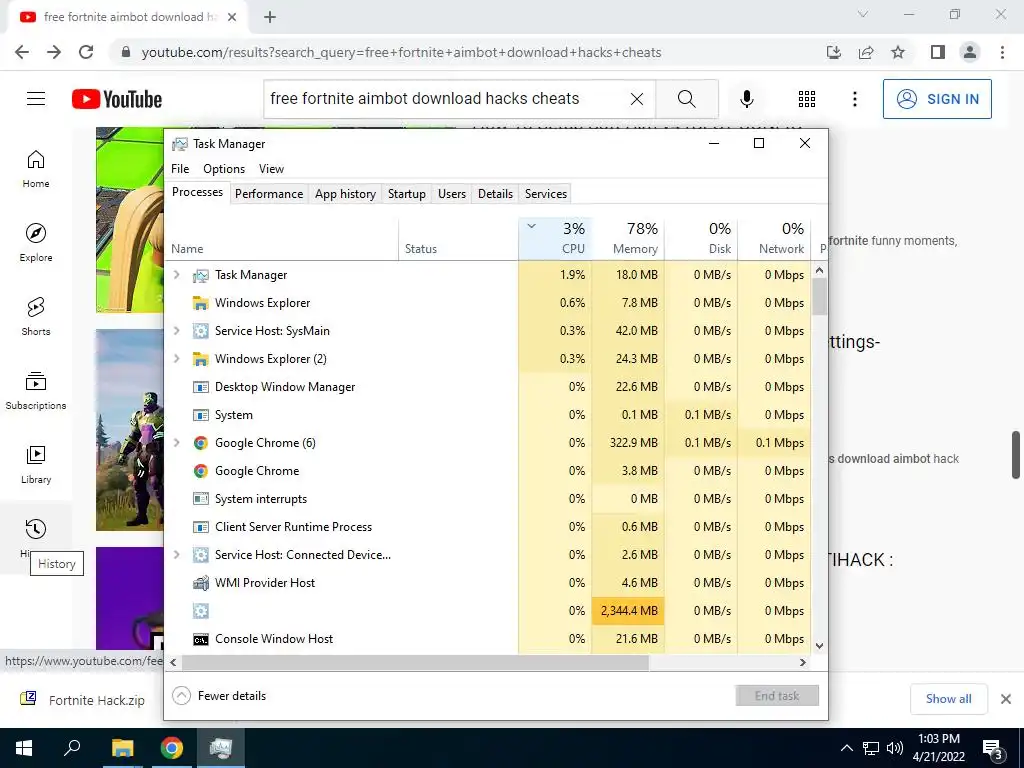Screen dimensions: 1024x768
Task: Click Task Manager vertical scrollbar thumb
Action: 820,296
